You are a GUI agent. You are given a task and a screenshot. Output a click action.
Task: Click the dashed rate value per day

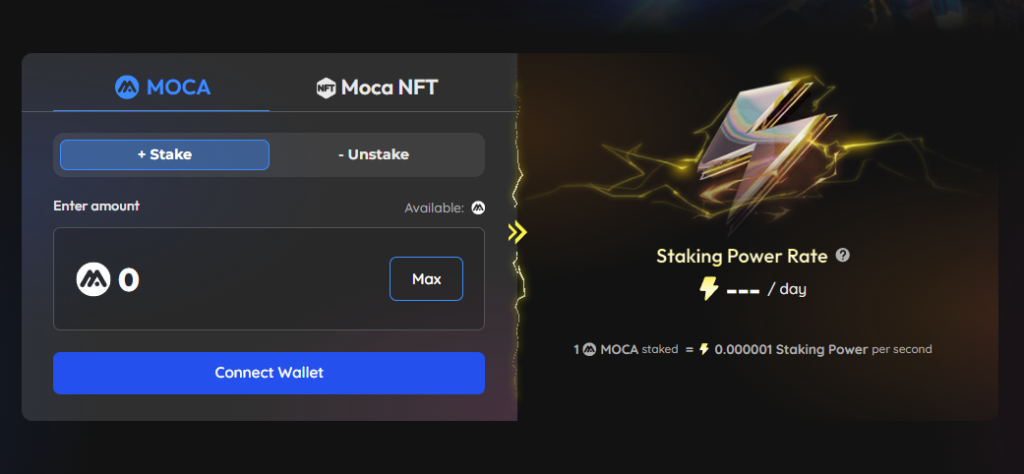point(743,289)
